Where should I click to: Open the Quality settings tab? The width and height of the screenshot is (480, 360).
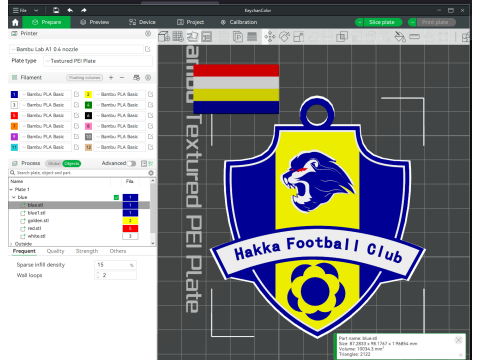pos(56,251)
